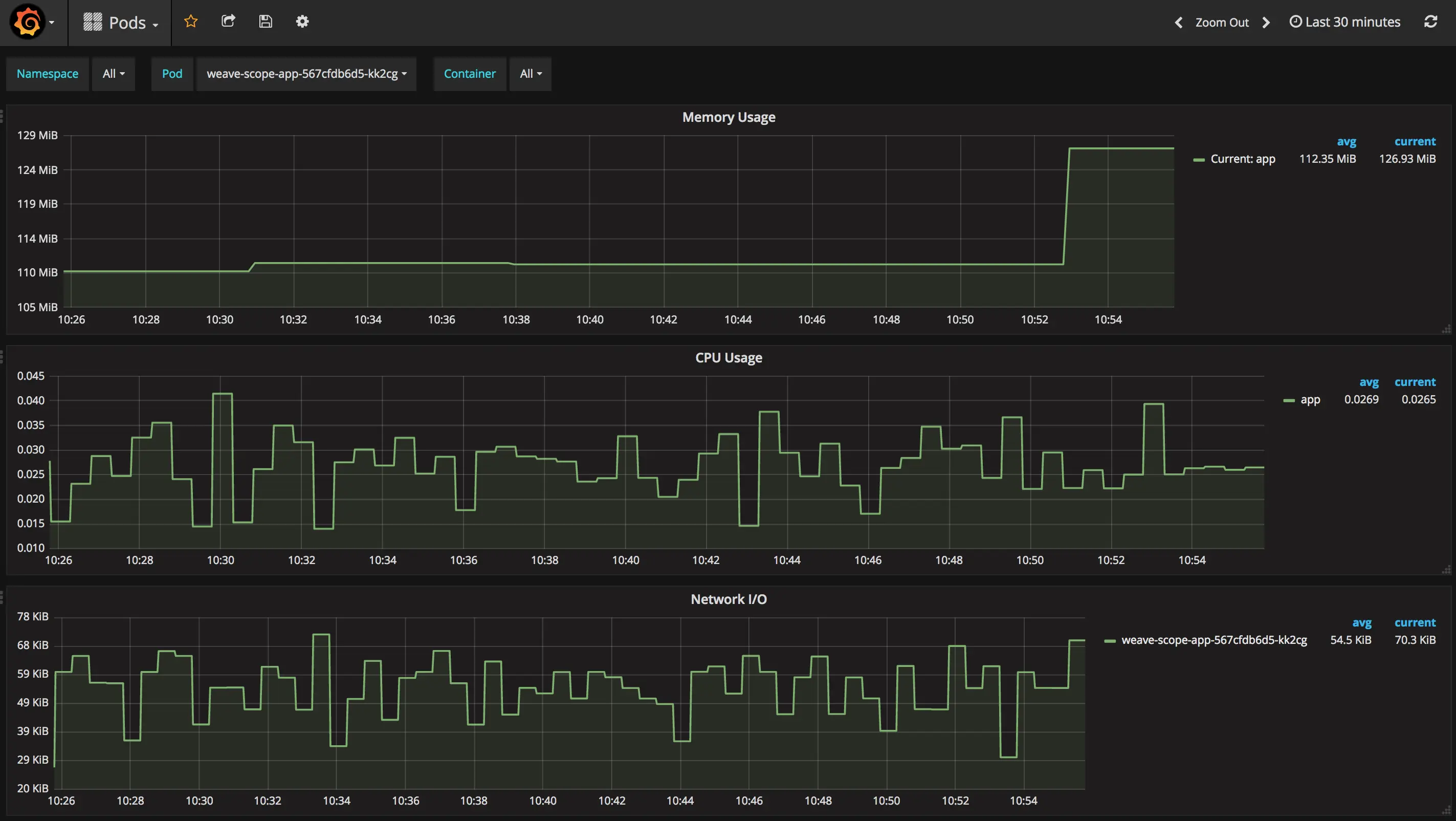Image resolution: width=1456 pixels, height=821 pixels.
Task: Toggle 'Current: app' series in Memory legend
Action: pos(1242,159)
